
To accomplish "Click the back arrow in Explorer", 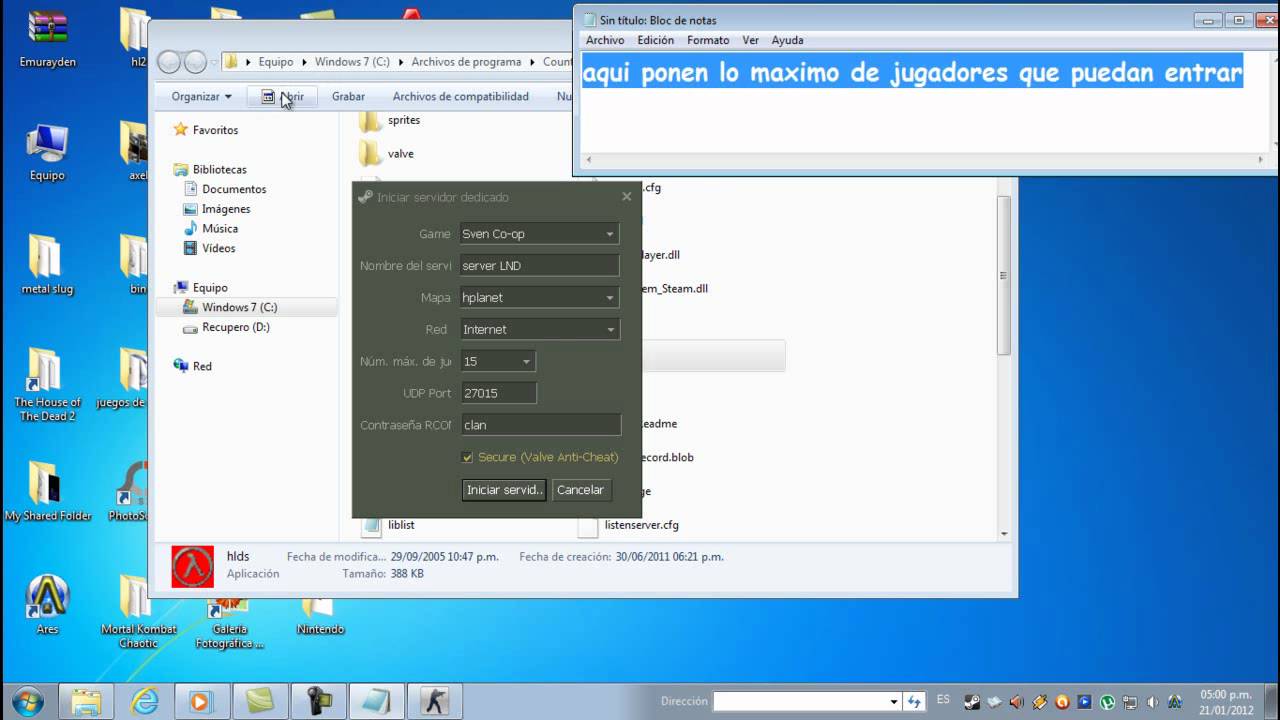I will point(169,62).
